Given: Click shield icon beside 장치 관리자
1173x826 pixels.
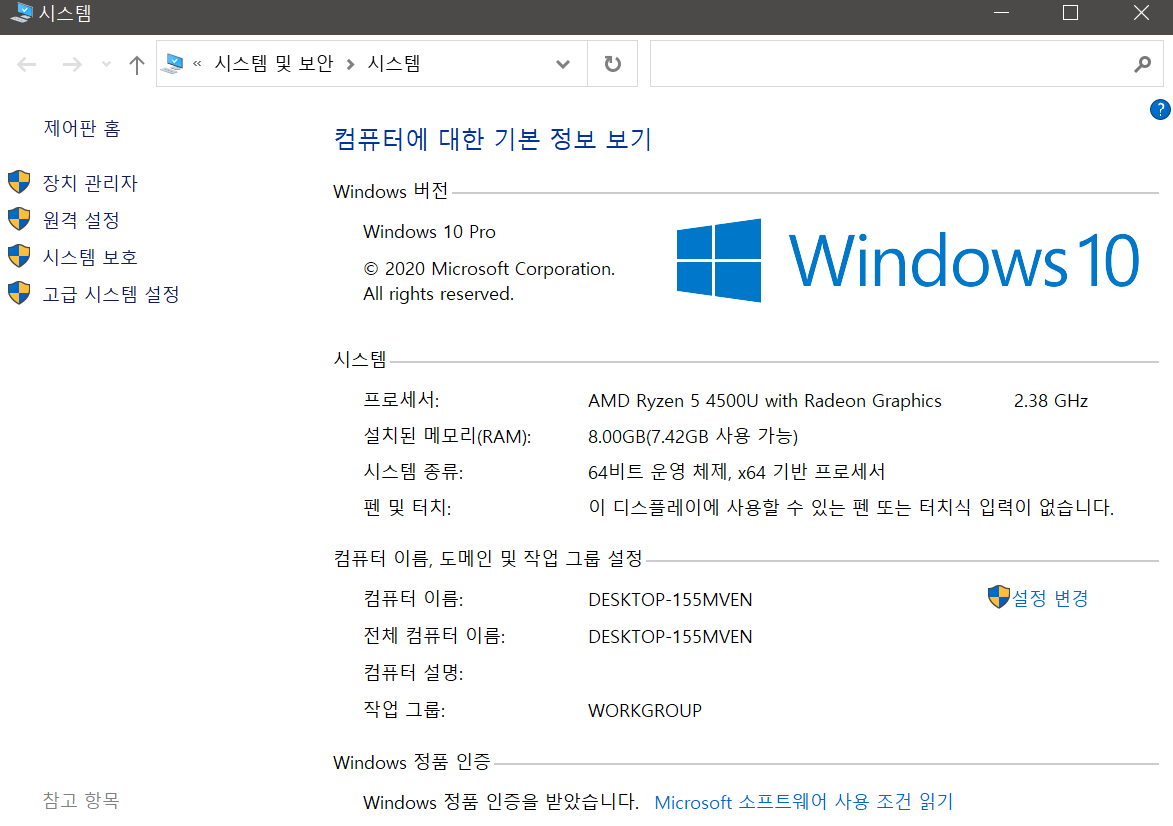Looking at the screenshot, I should [19, 182].
